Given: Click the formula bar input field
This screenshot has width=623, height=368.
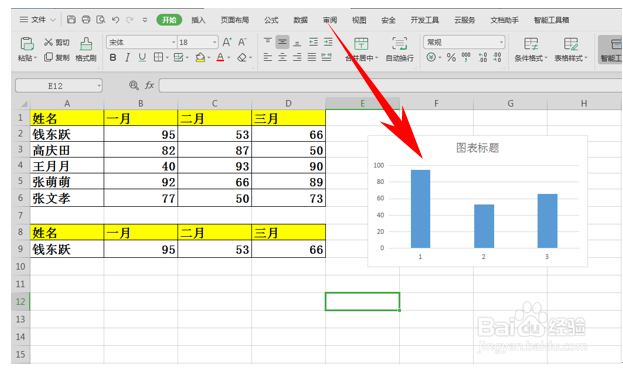Looking at the screenshot, I should tap(391, 85).
